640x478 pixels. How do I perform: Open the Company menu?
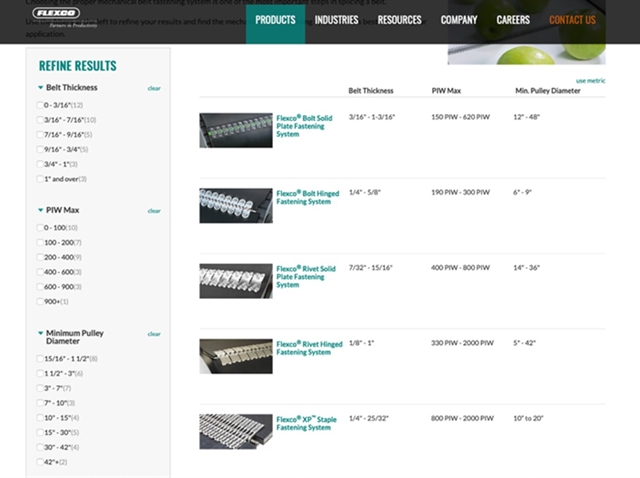coord(459,20)
